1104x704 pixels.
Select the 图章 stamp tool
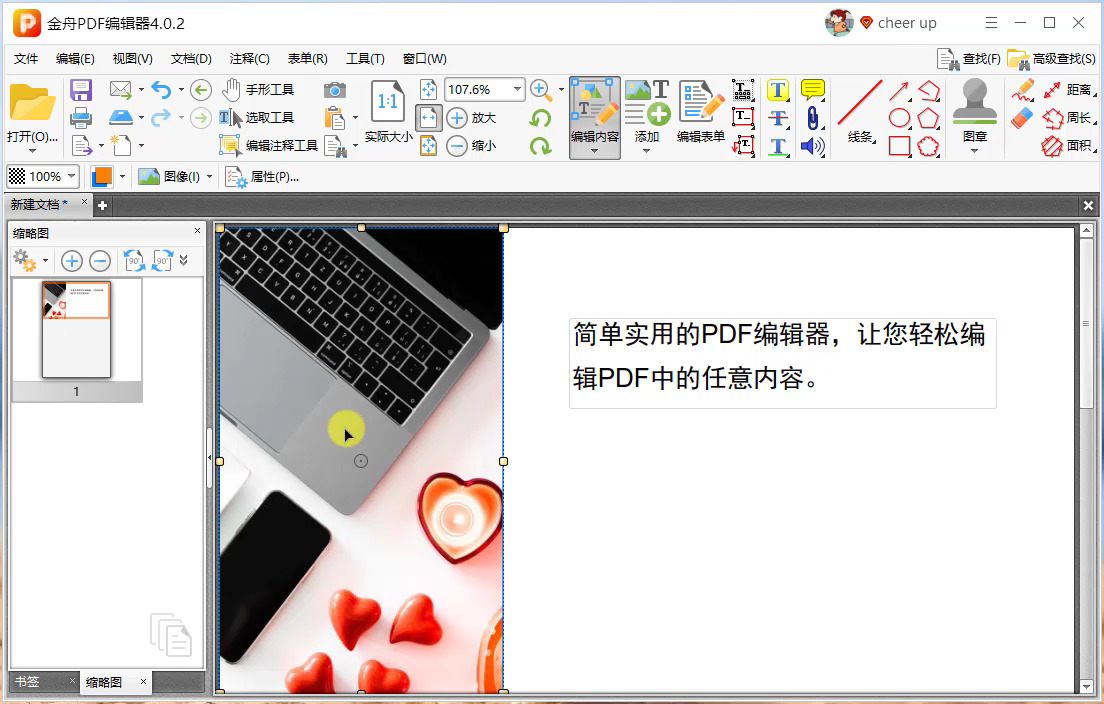click(973, 110)
